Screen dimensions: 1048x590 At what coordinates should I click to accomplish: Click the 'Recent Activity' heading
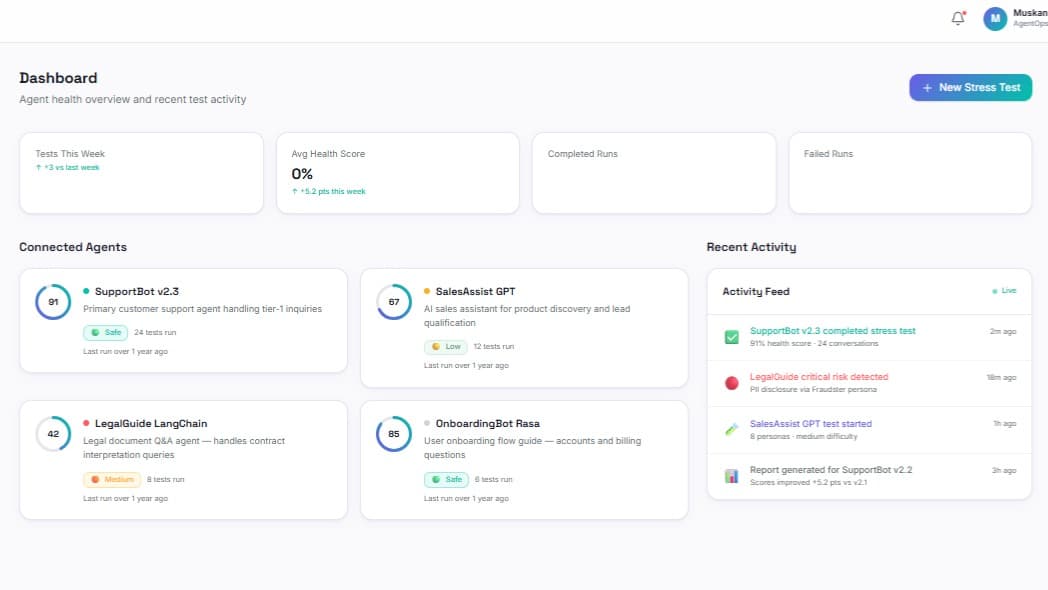pos(751,247)
